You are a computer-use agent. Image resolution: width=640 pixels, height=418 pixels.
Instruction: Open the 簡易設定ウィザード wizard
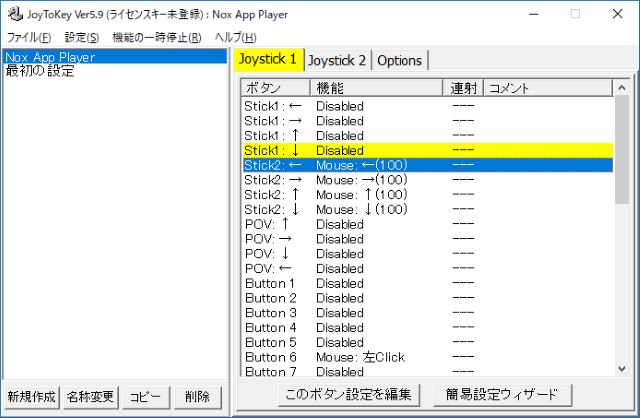coord(496,394)
